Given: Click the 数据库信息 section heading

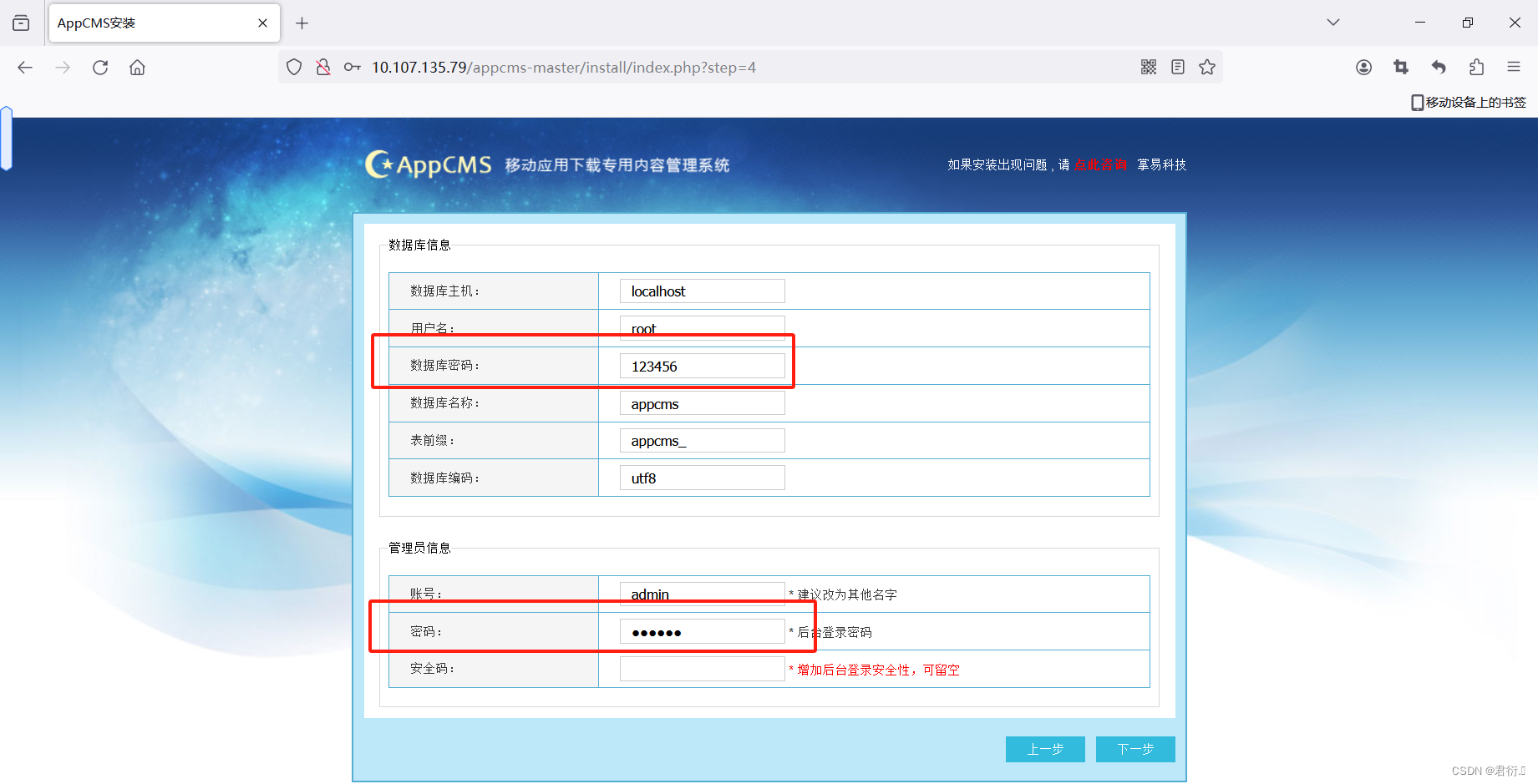Looking at the screenshot, I should coord(419,245).
